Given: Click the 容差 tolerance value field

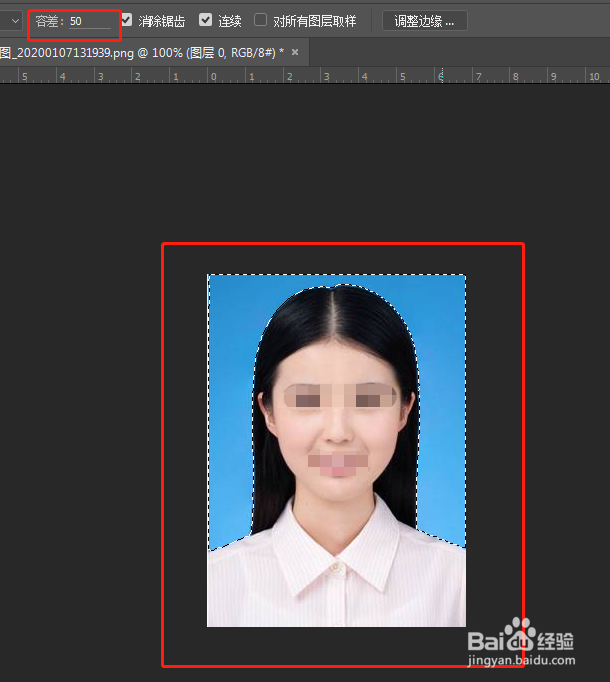Looking at the screenshot, I should tap(90, 21).
